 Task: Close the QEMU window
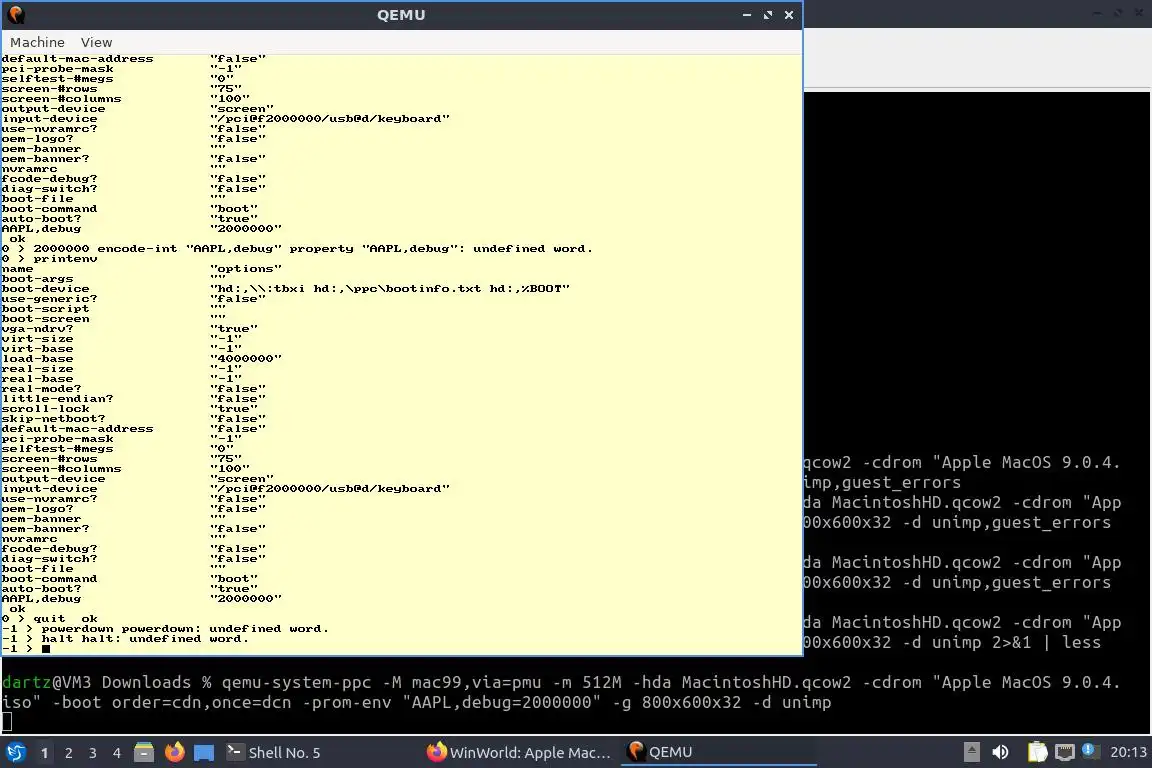click(789, 15)
